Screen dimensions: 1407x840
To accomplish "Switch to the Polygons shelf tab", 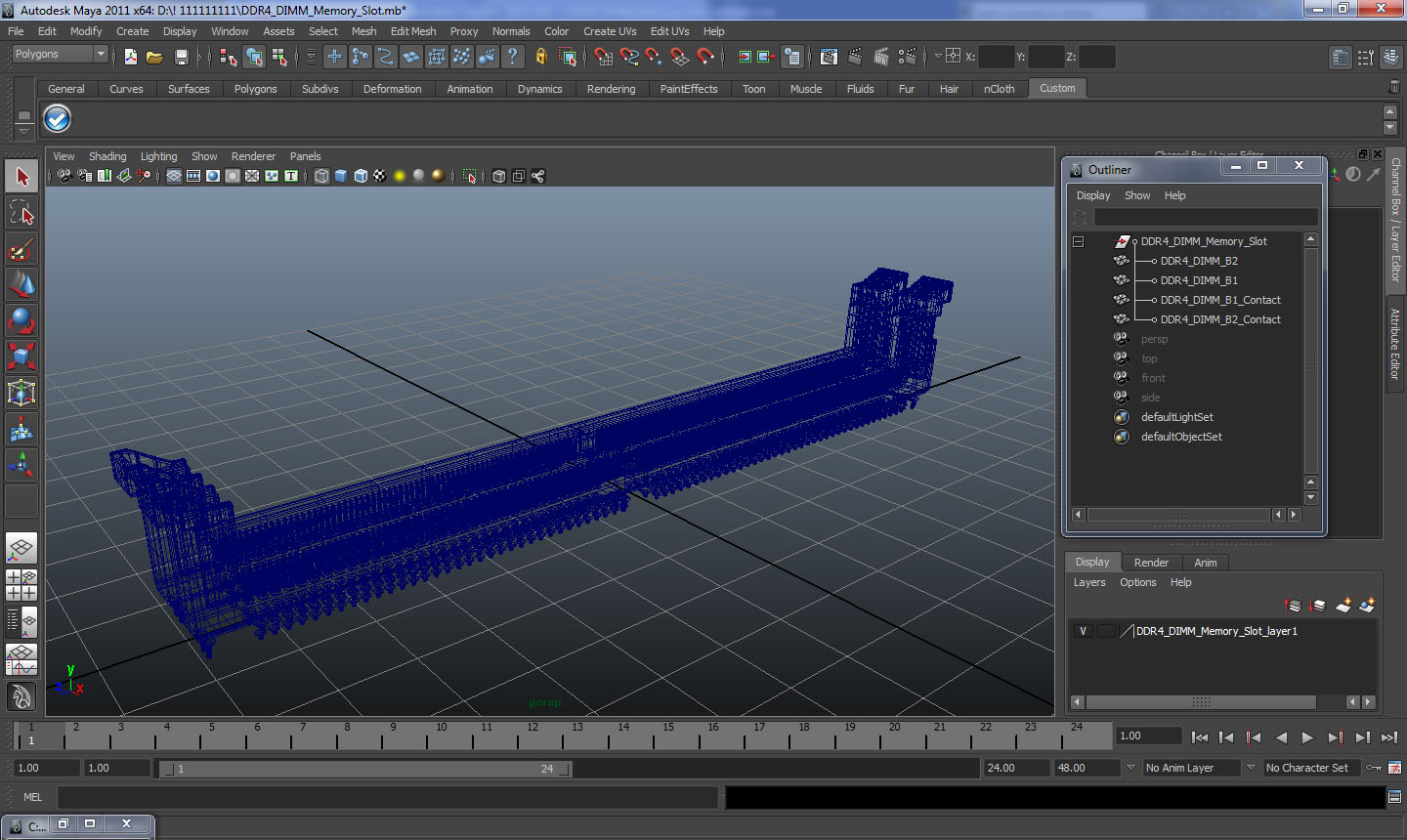I will click(256, 89).
